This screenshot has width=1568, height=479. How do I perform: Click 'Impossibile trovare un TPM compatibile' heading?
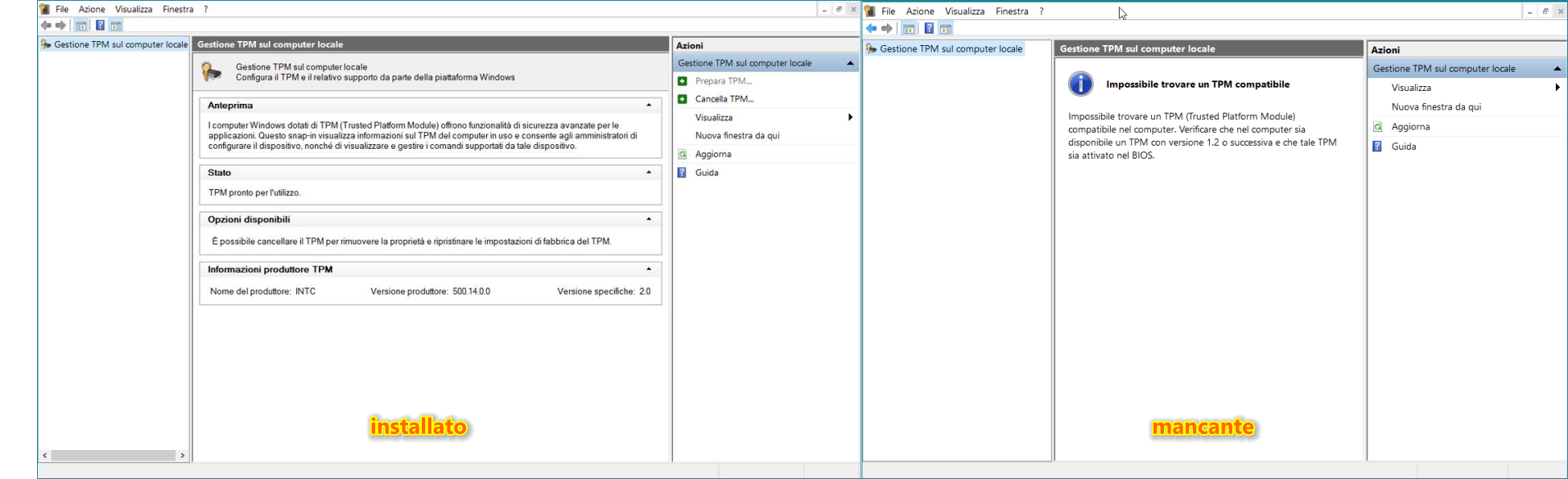pyautogui.click(x=1198, y=85)
